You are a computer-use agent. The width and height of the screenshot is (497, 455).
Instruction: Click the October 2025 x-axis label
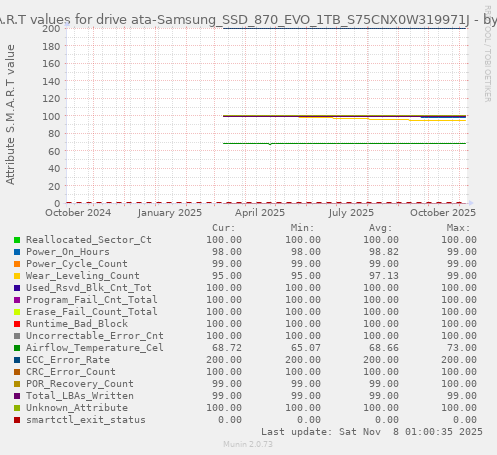(443, 213)
